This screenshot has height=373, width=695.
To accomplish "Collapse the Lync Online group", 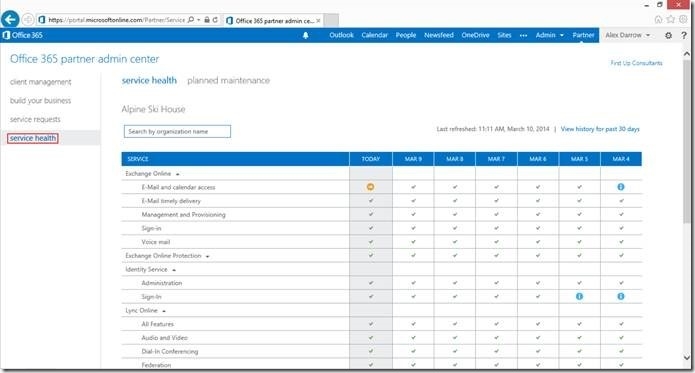I will coord(164,311).
